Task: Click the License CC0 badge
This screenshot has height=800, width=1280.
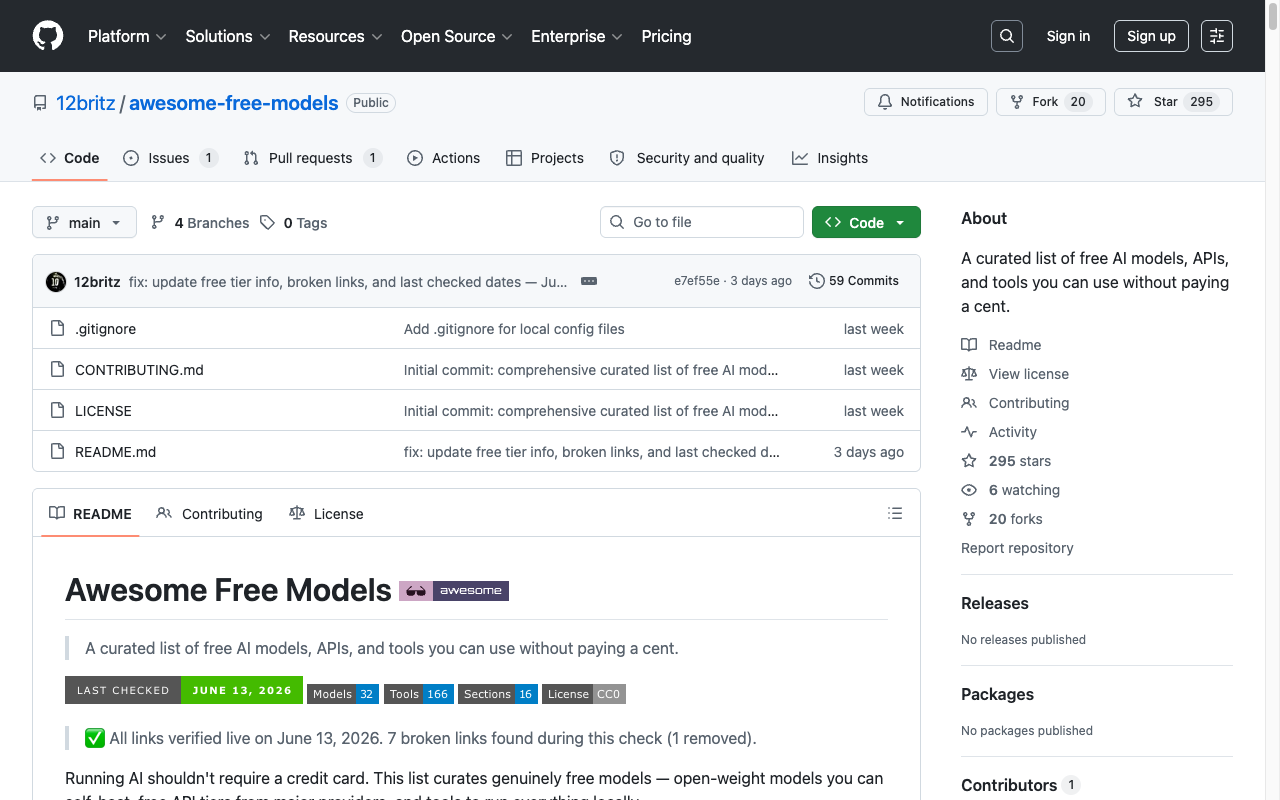Action: coord(584,694)
